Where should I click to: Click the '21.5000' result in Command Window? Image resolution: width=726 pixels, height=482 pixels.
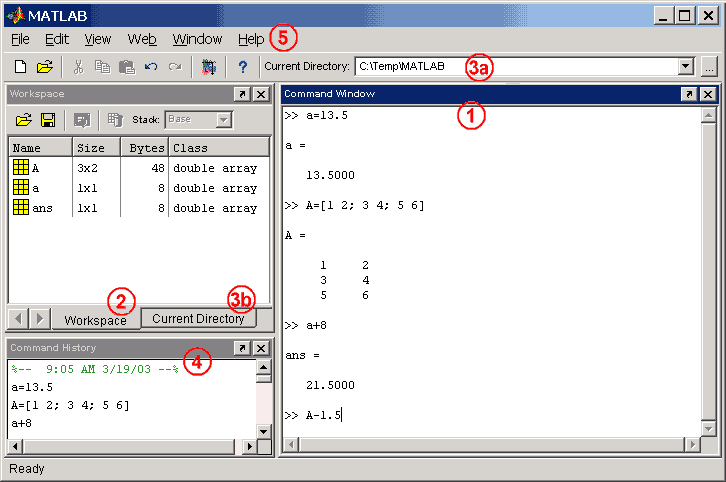tap(330, 385)
